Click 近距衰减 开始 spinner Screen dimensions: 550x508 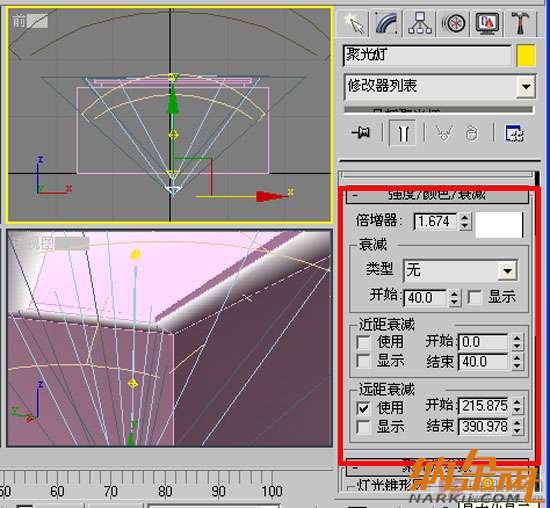517,342
